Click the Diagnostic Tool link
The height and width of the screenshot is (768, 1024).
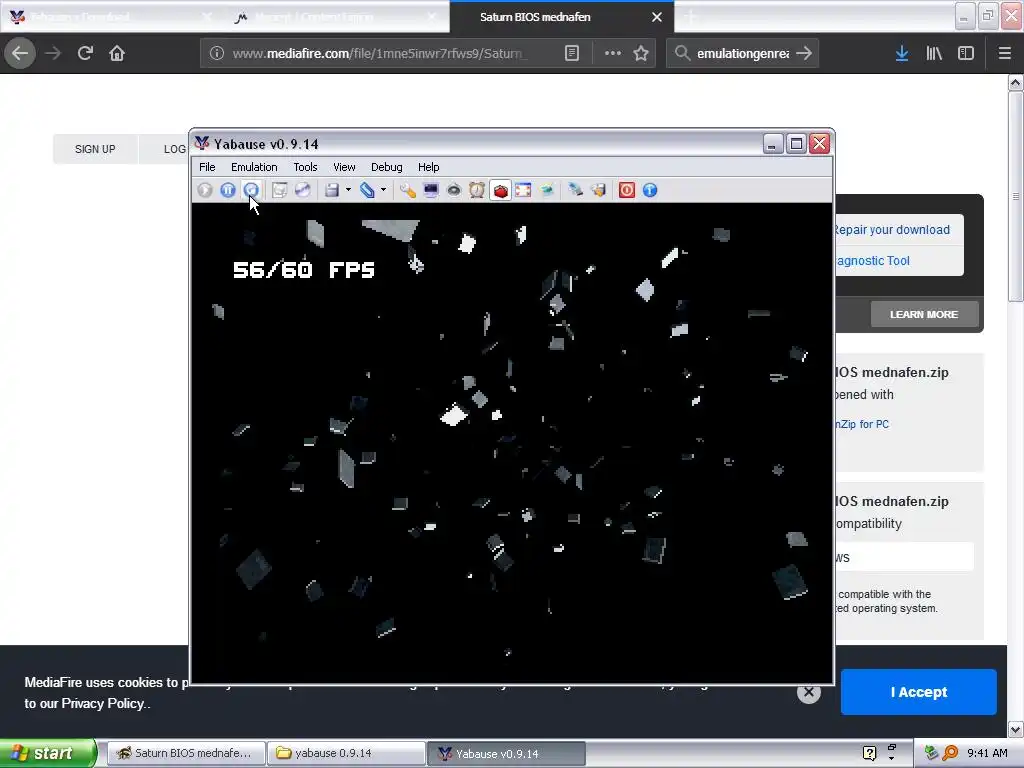click(872, 261)
